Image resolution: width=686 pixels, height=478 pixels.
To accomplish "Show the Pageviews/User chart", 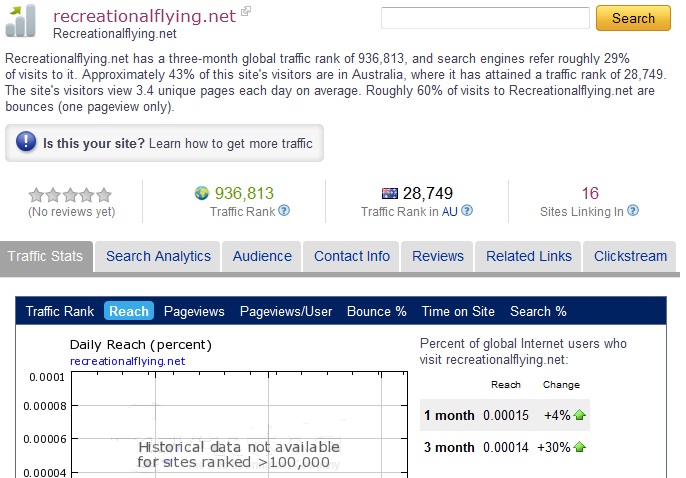I will 286,311.
